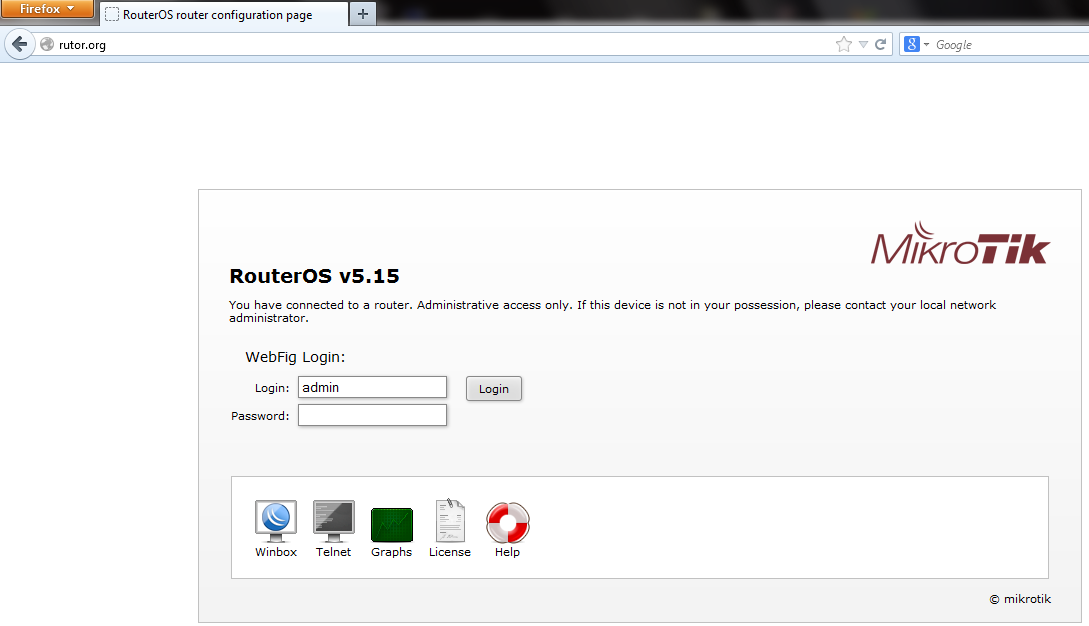Screen dimensions: 1089x626
Task: Click the Telnet label text
Action: pos(333,552)
